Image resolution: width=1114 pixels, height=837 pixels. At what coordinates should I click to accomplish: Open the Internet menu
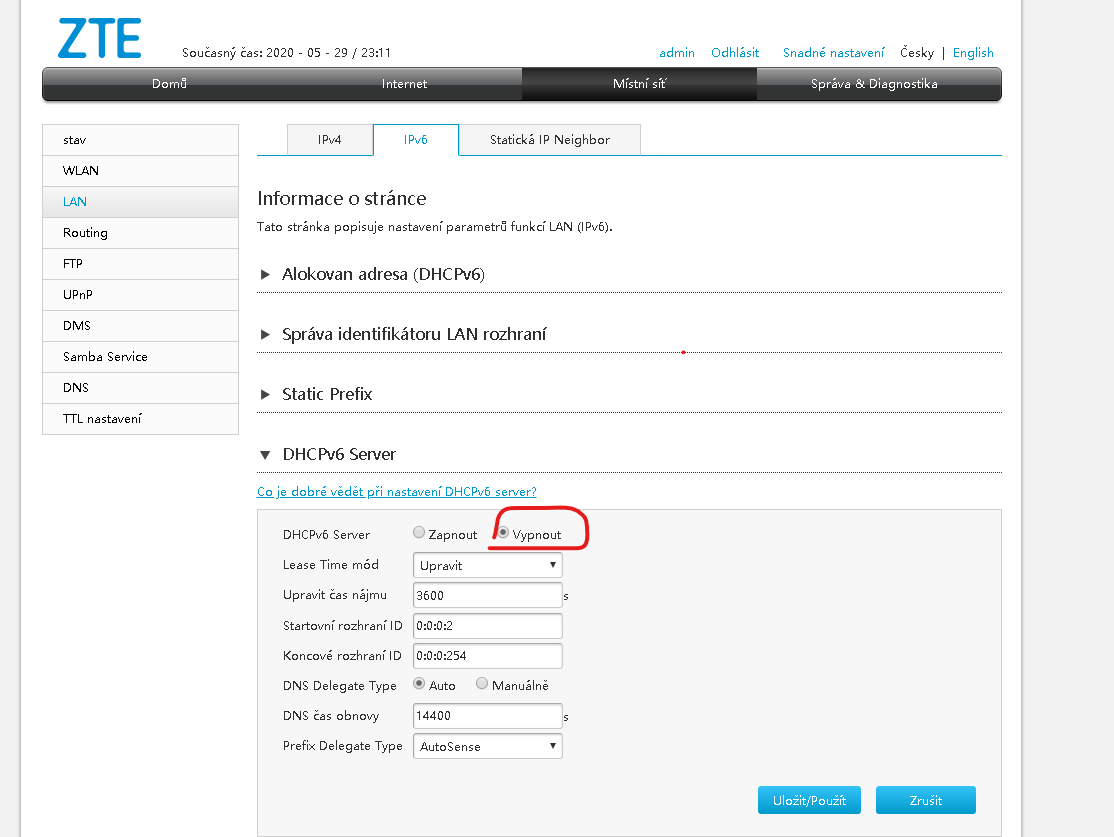point(404,84)
